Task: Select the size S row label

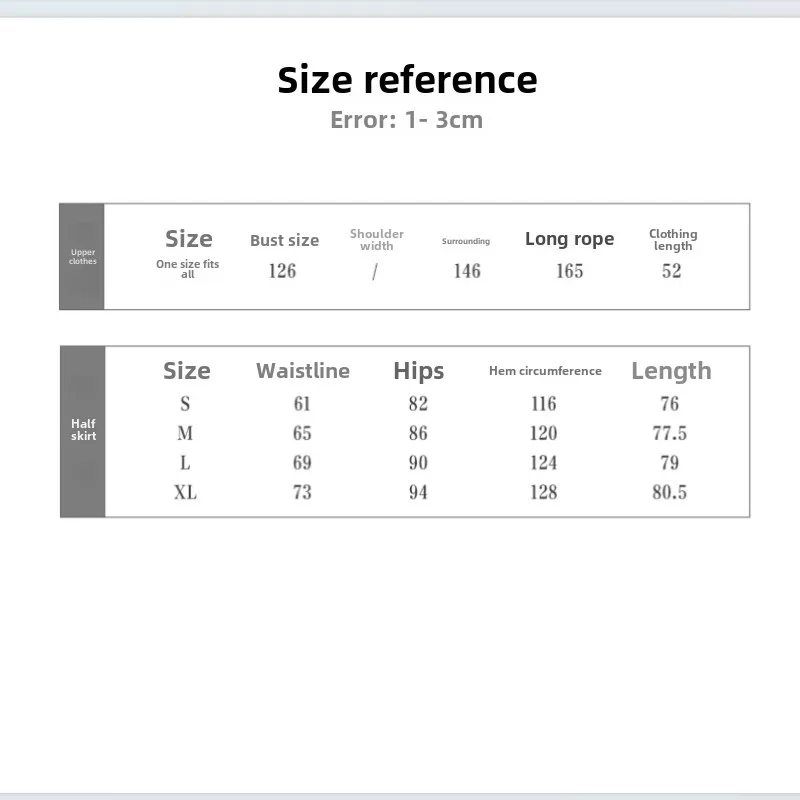Action: [185, 404]
